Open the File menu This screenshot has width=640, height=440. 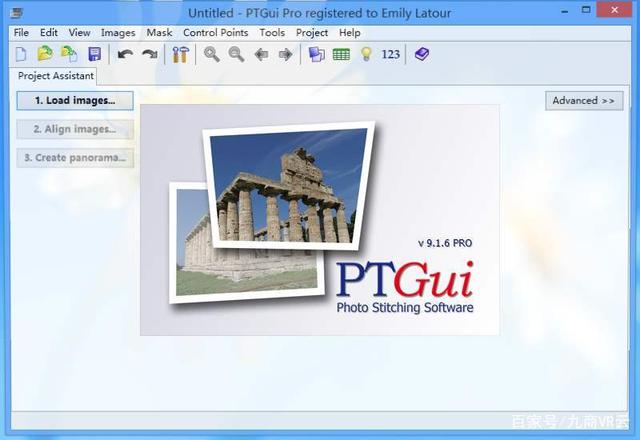point(21,32)
